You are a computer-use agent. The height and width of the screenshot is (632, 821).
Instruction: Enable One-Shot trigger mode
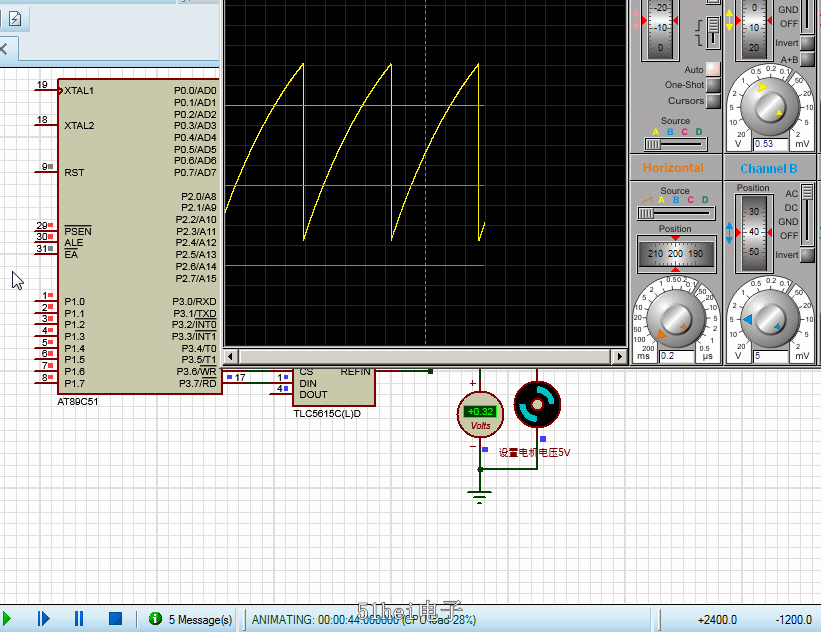click(713, 85)
